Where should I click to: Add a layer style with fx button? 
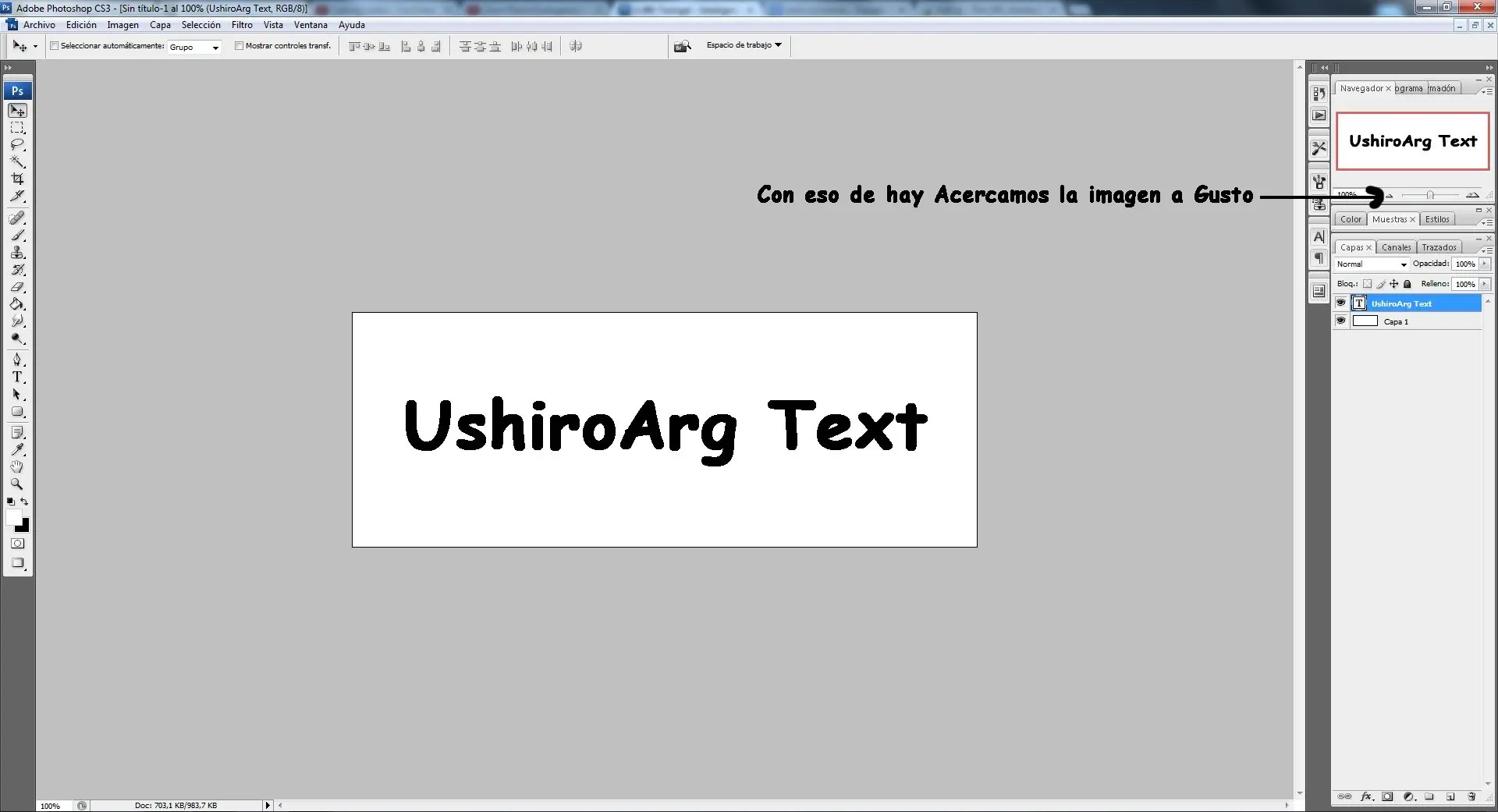(x=1366, y=796)
